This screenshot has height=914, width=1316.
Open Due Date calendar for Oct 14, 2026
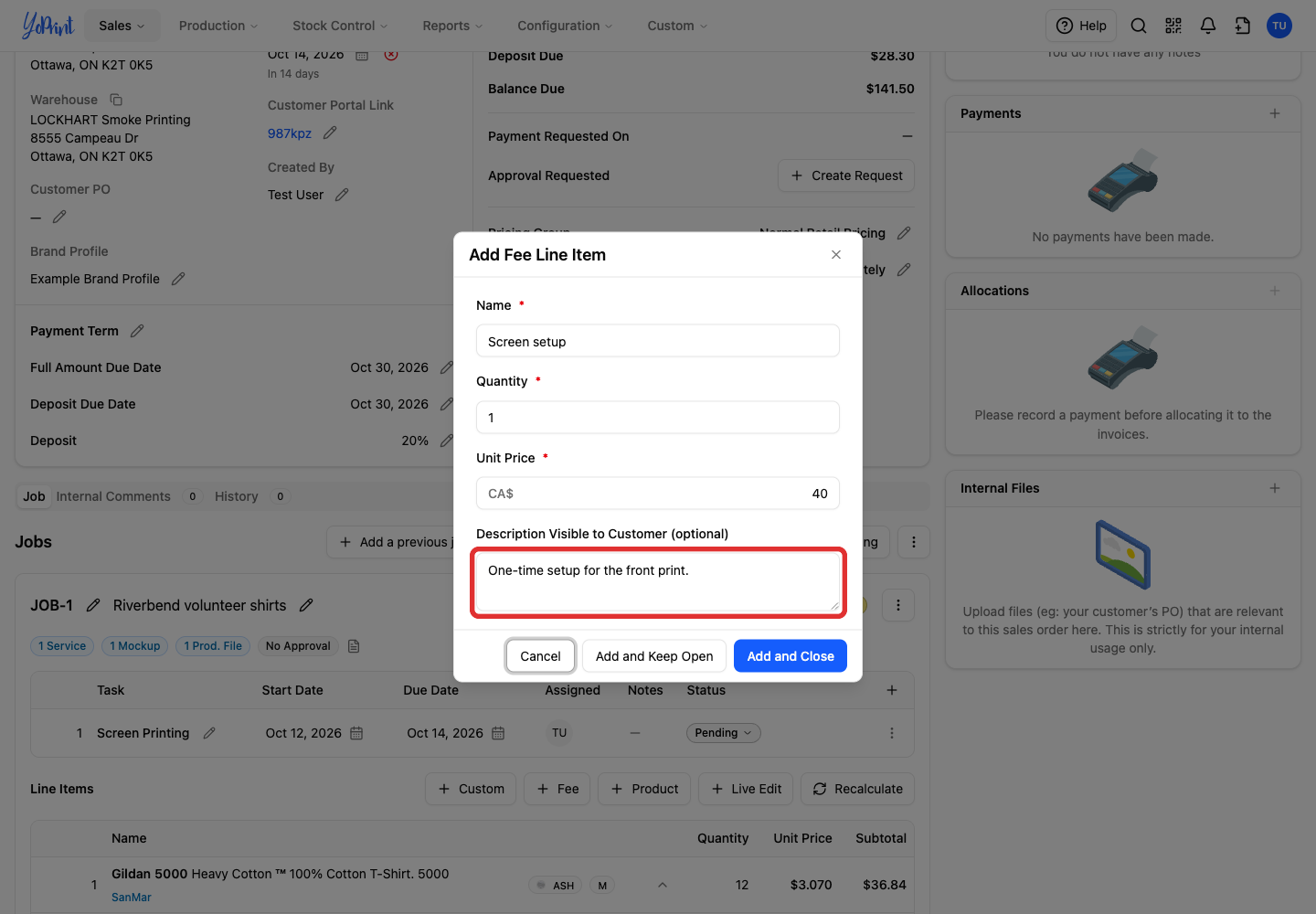click(x=498, y=733)
